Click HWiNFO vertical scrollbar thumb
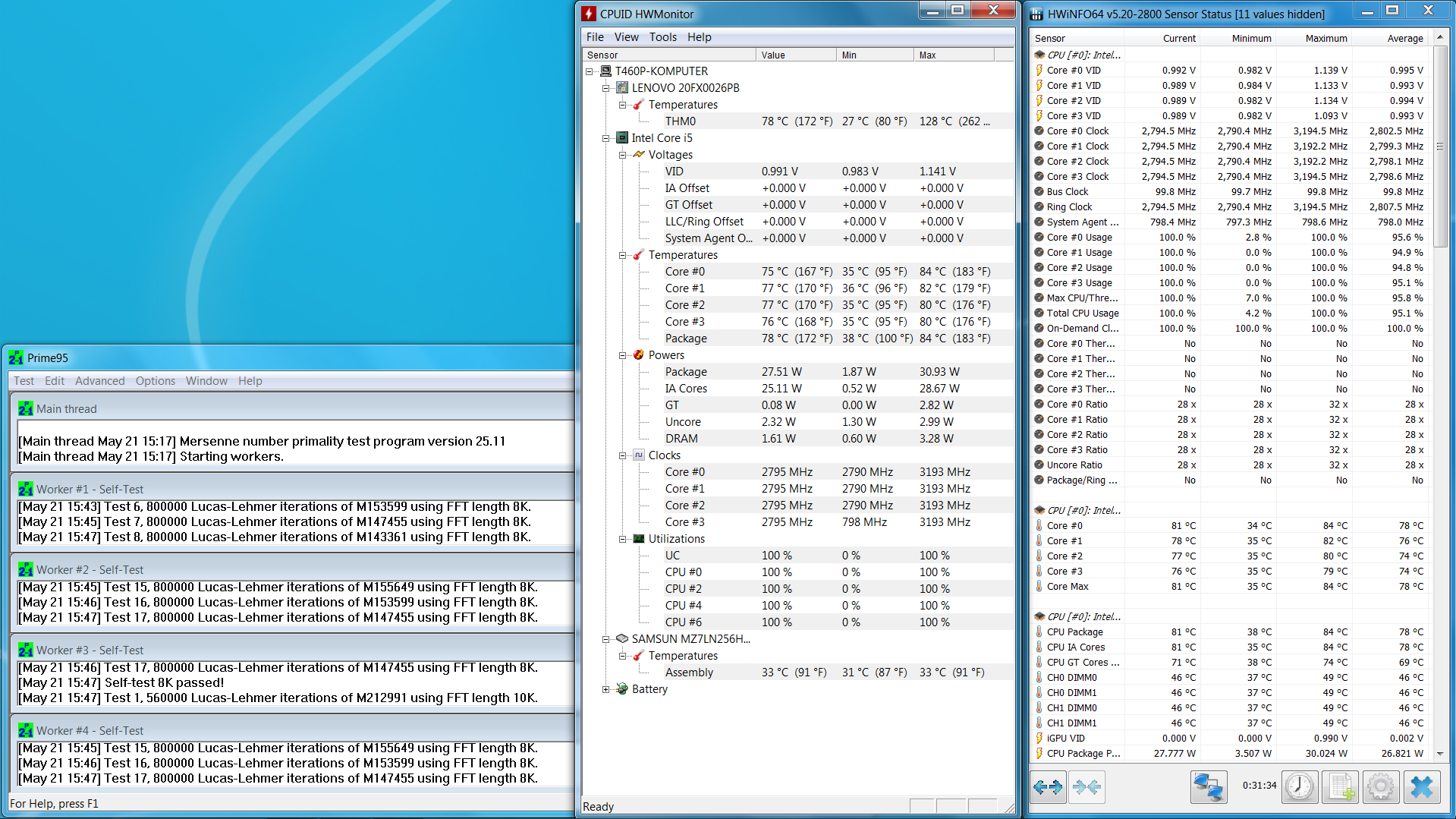The width and height of the screenshot is (1456, 819). [1439, 147]
